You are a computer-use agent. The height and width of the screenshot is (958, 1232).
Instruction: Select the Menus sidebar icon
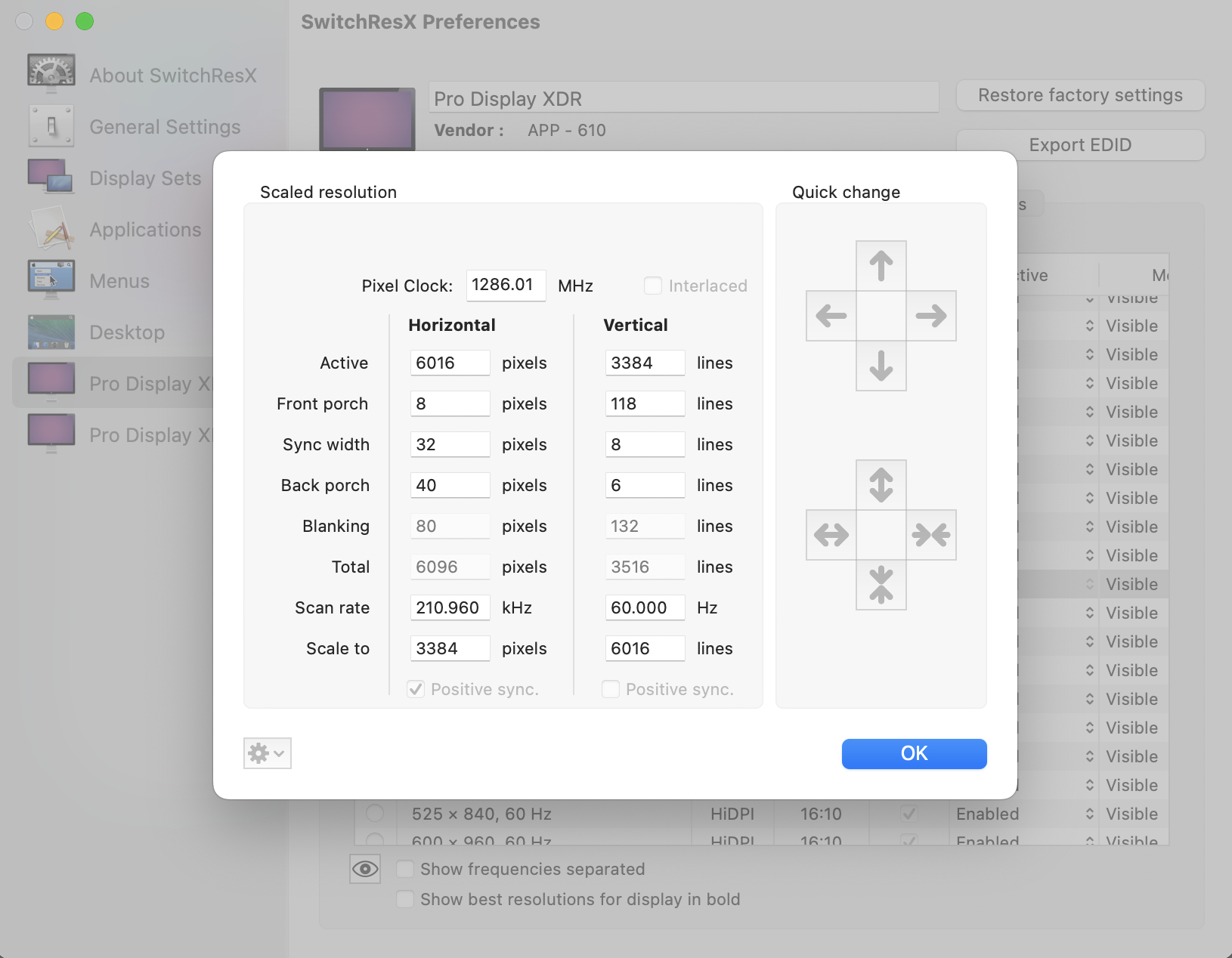point(51,280)
